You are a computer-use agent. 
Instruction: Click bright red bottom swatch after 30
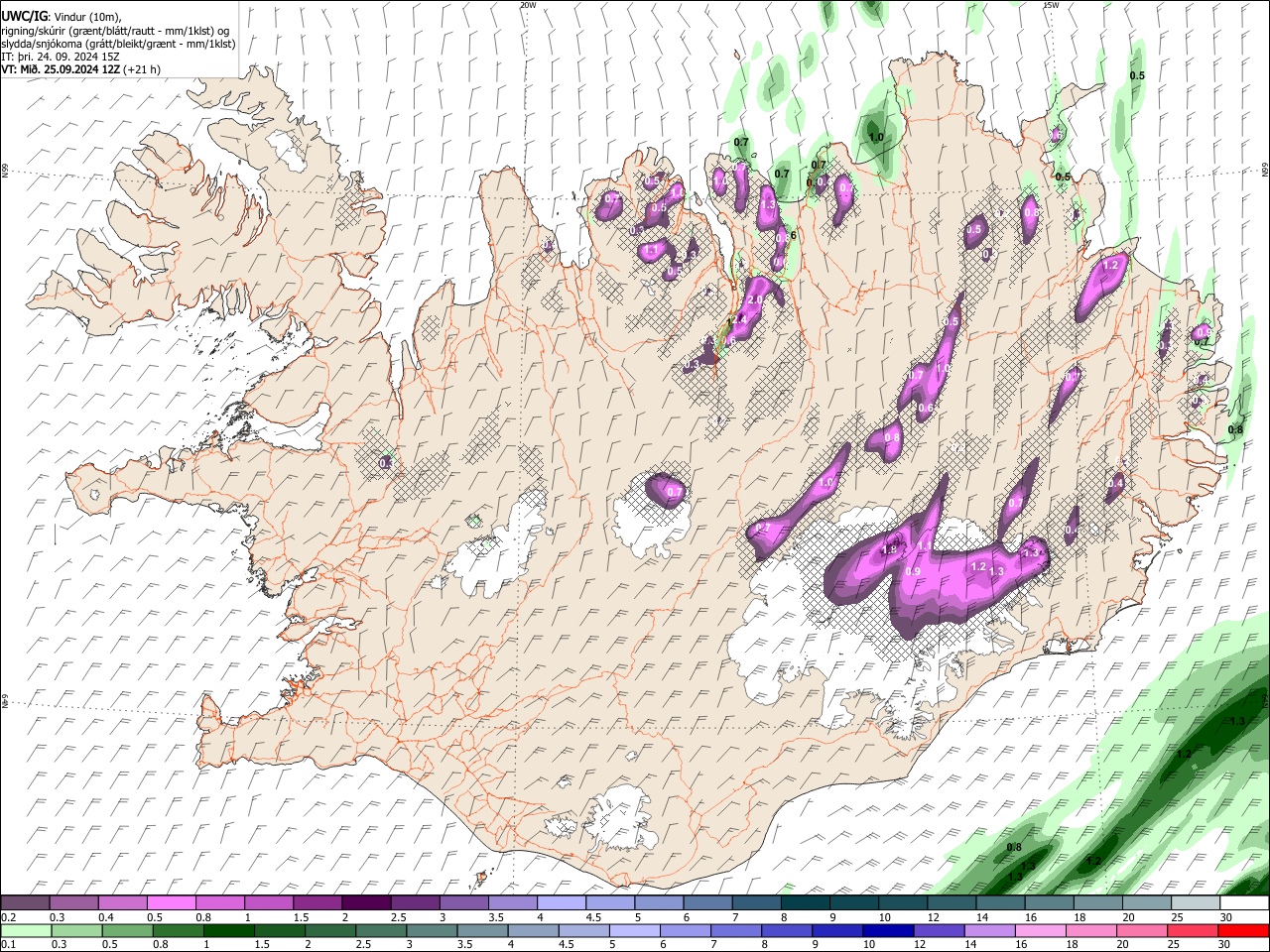coord(1243,930)
